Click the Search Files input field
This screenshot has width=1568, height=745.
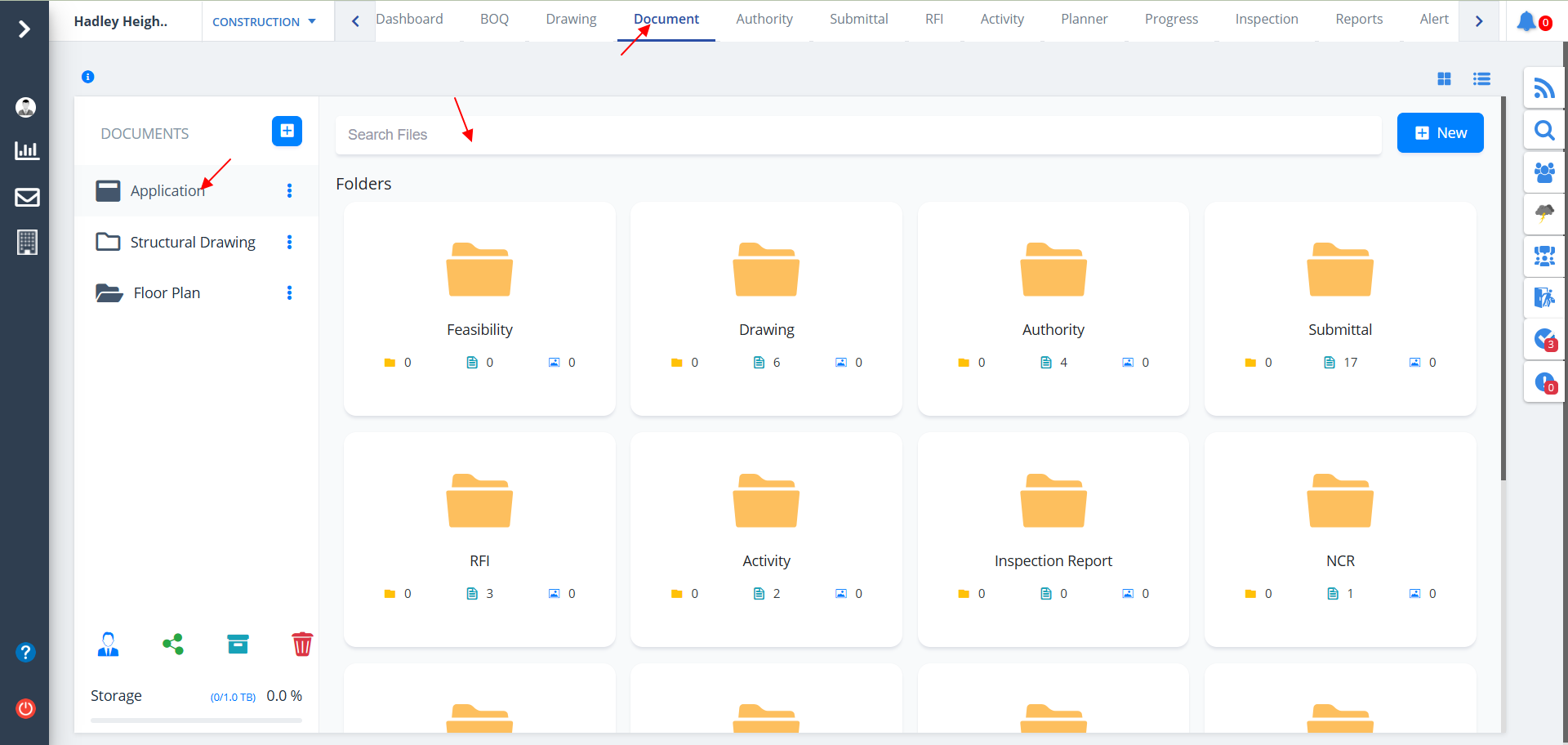857,135
